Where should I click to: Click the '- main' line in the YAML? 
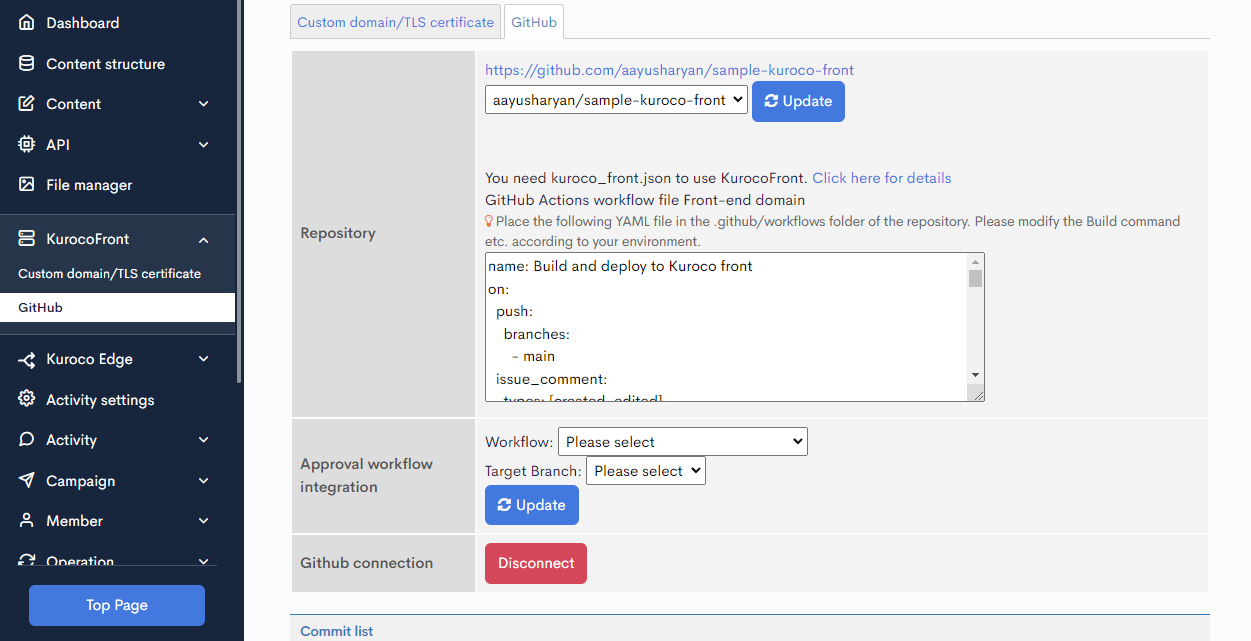[x=533, y=357]
